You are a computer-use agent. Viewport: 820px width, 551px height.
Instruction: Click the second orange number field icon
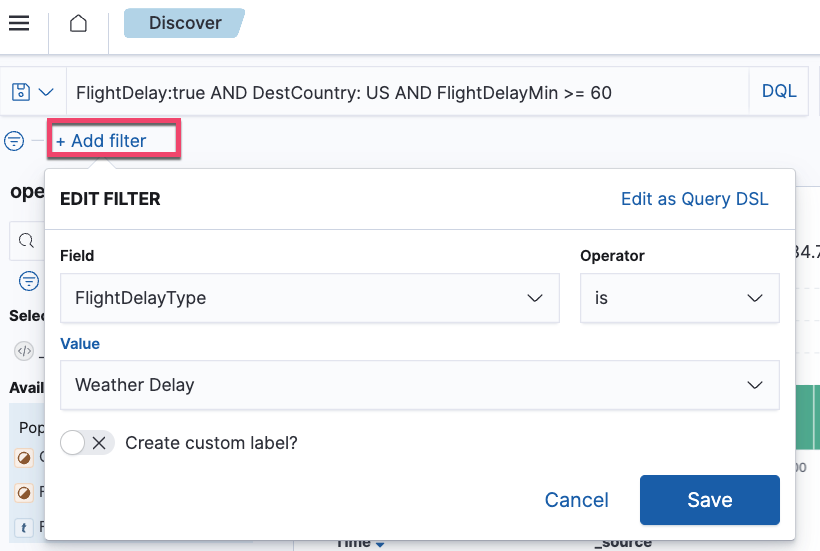pyautogui.click(x=24, y=492)
